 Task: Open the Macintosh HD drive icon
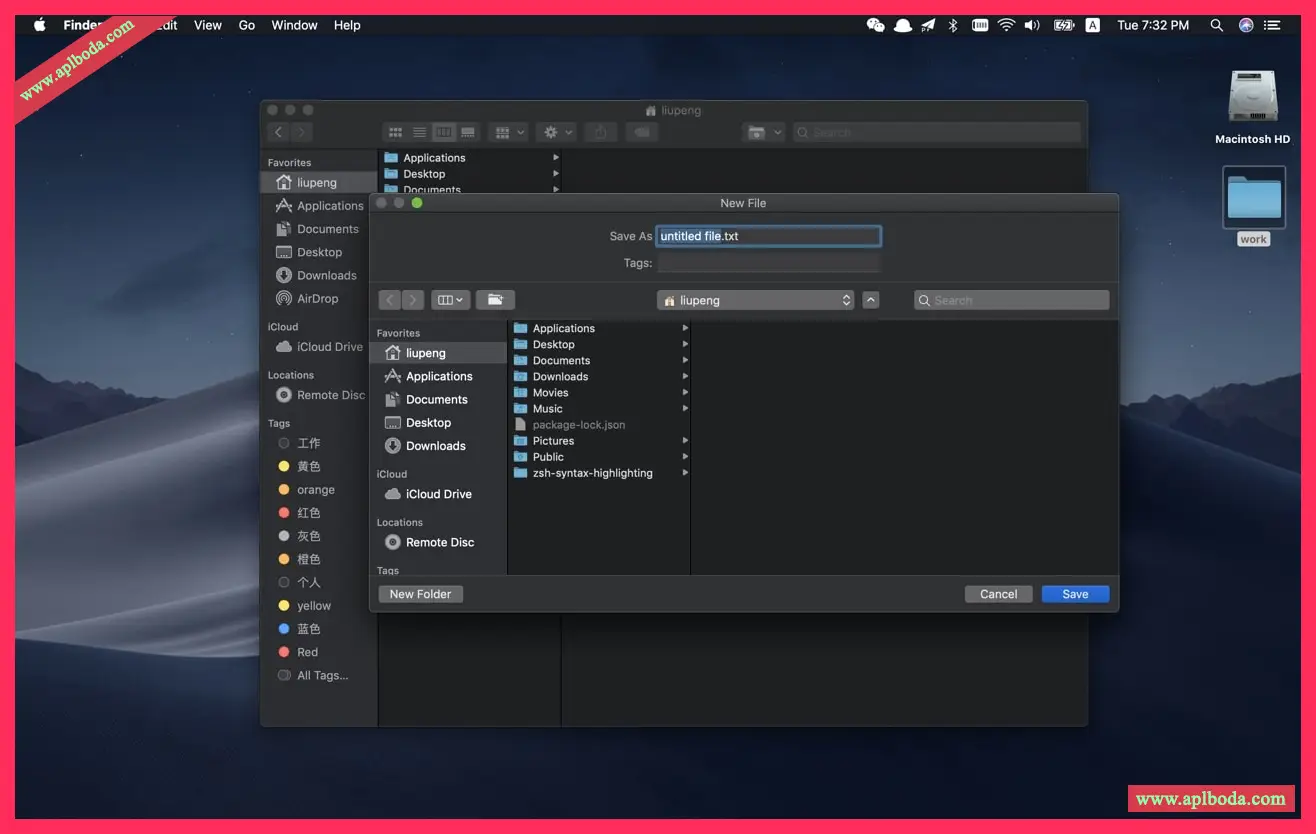coord(1252,98)
